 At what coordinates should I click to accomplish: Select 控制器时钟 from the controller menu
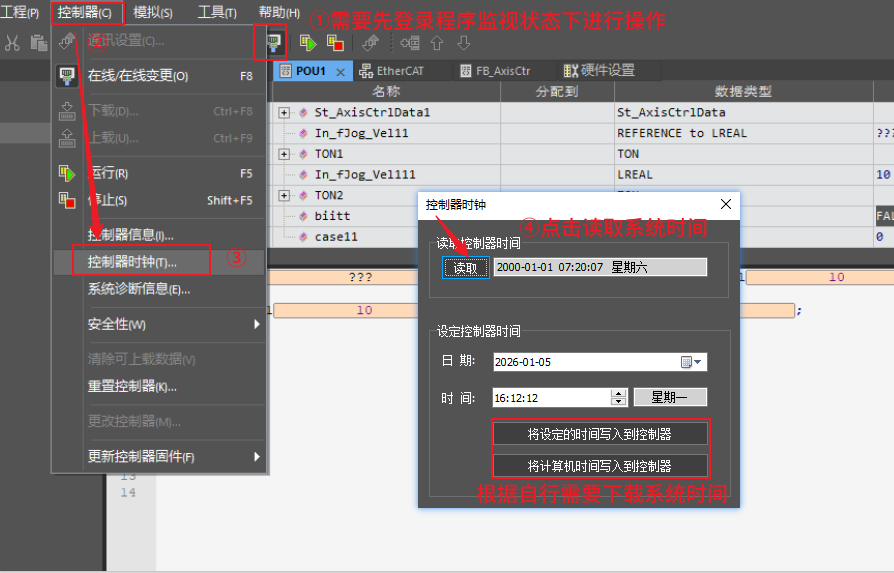click(x=132, y=262)
